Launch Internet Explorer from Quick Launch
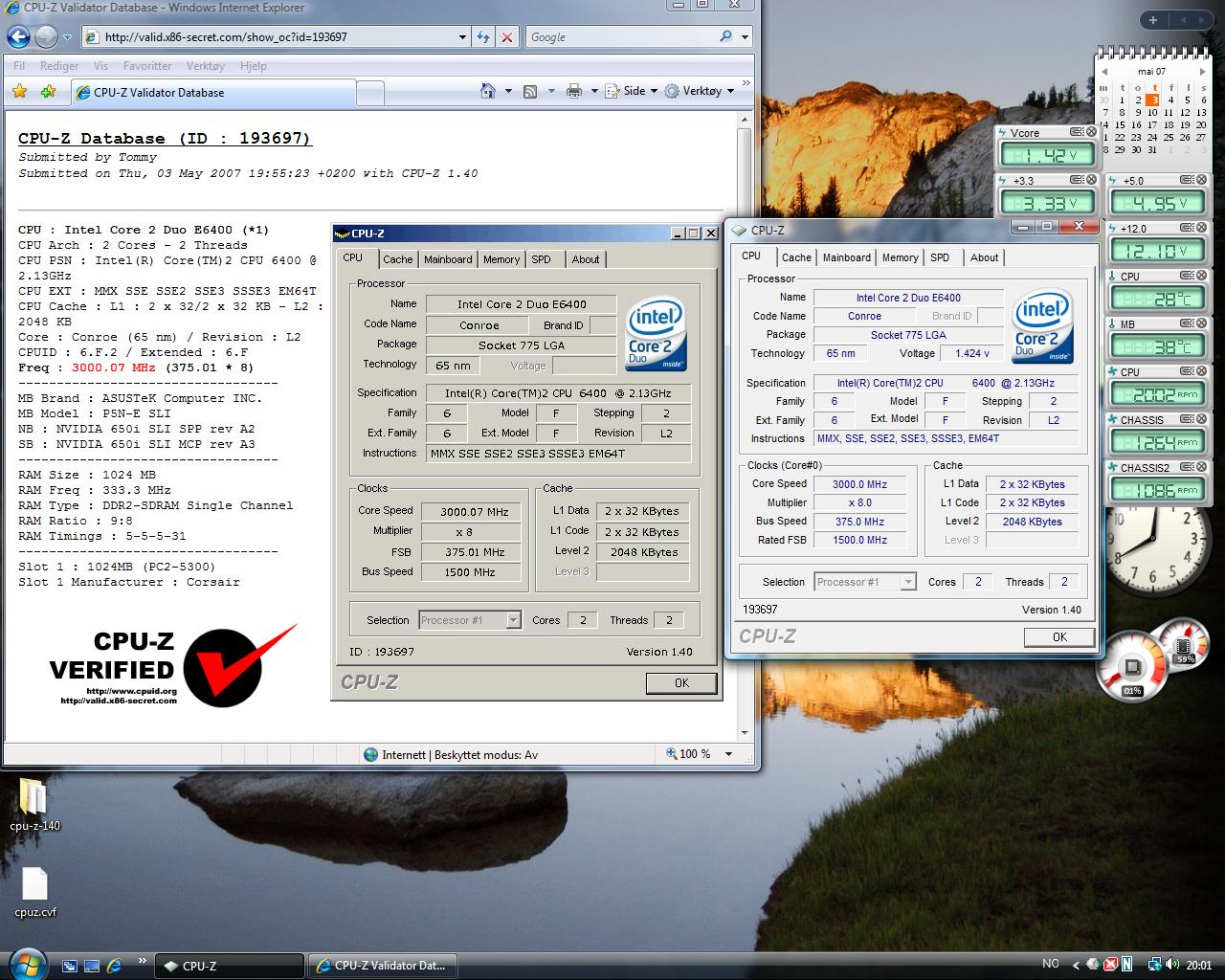The height and width of the screenshot is (980, 1225). [114, 966]
